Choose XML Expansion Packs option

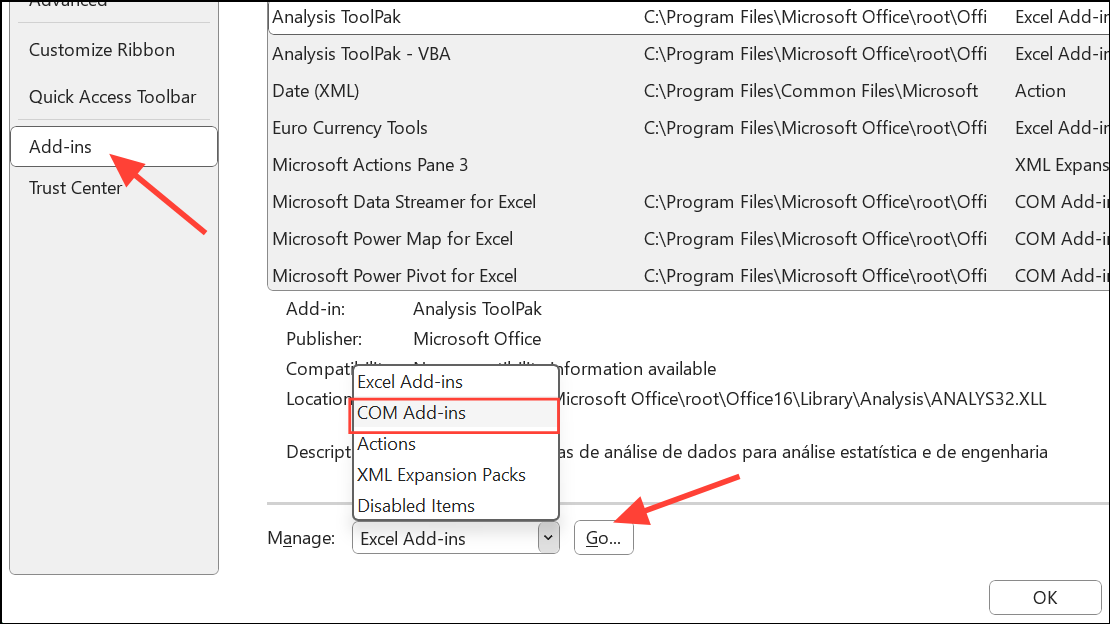(x=441, y=474)
